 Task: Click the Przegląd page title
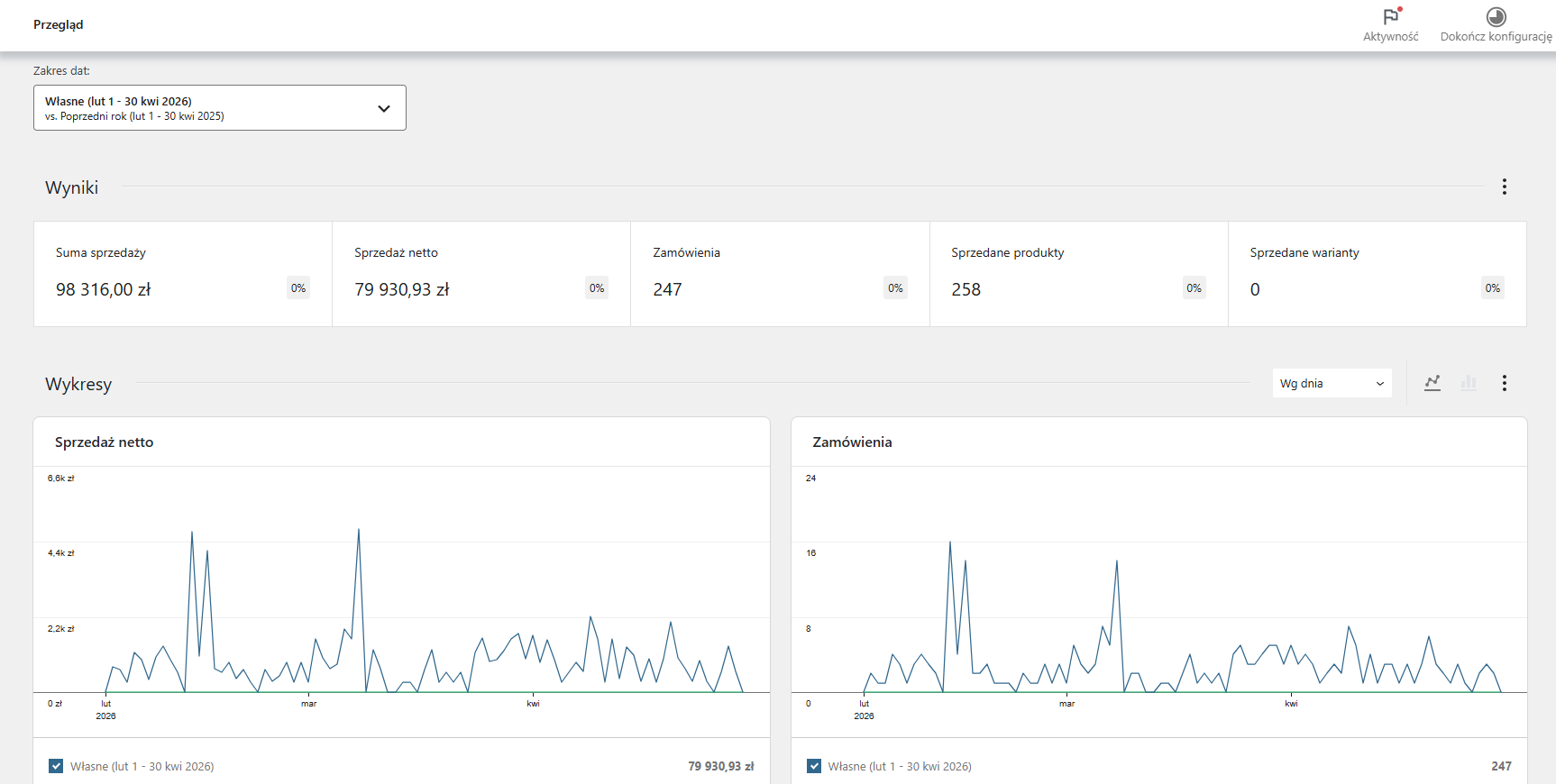tap(59, 24)
